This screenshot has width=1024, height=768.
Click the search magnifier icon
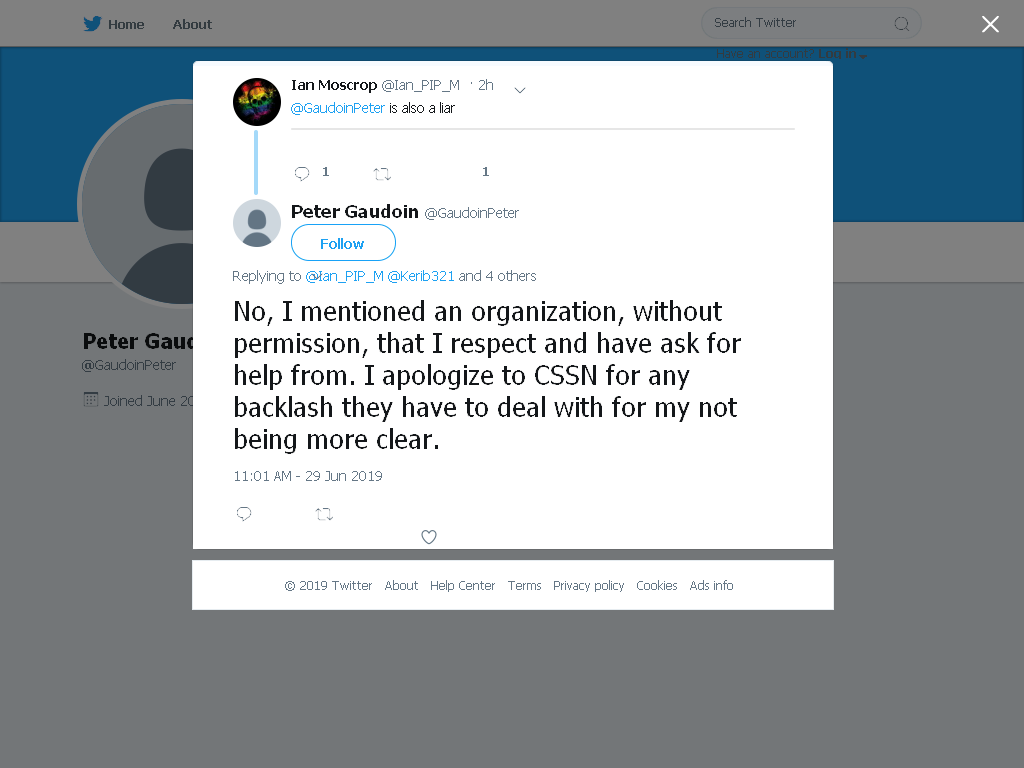pos(902,24)
